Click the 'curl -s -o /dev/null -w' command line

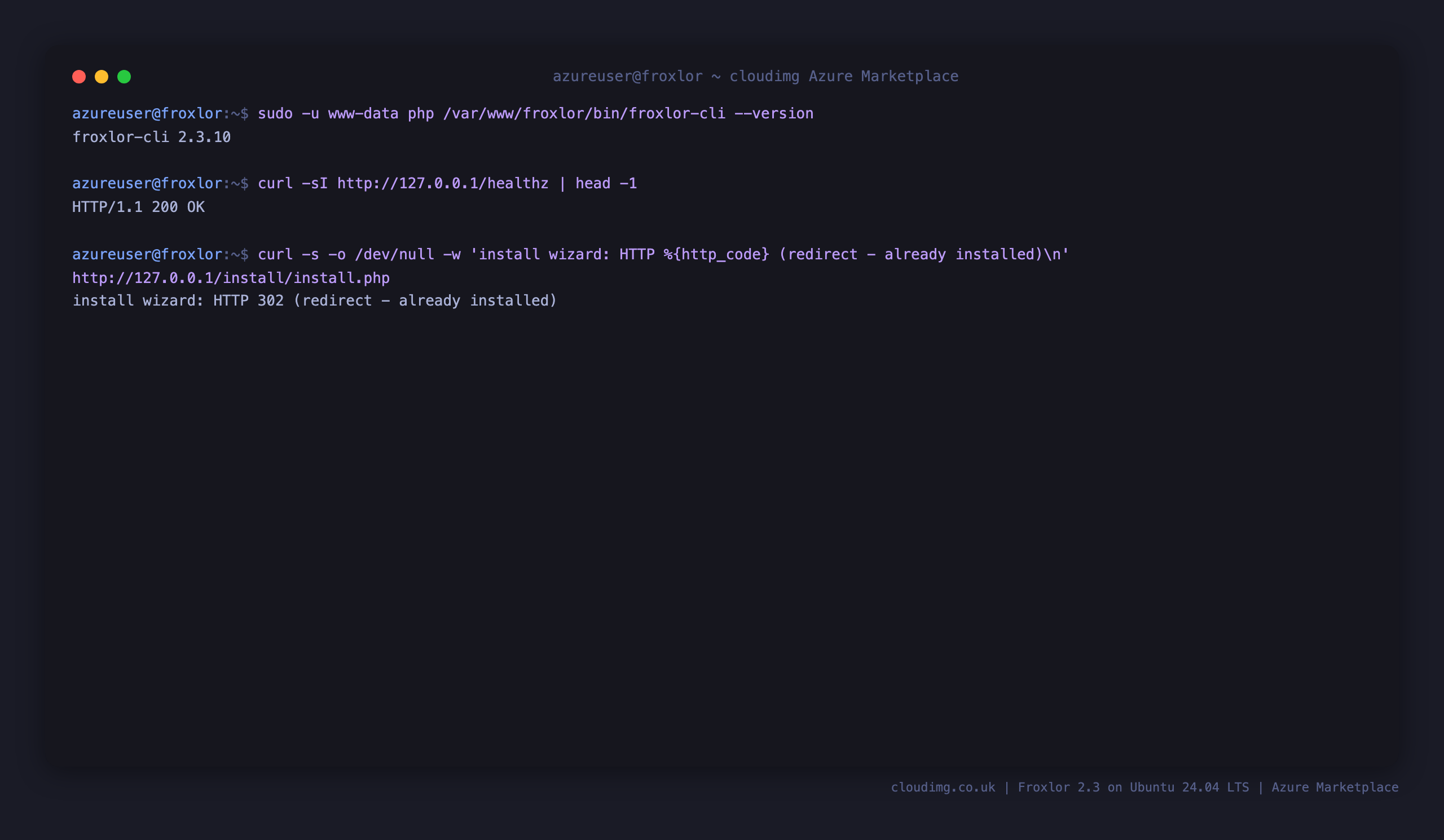pyautogui.click(x=663, y=254)
